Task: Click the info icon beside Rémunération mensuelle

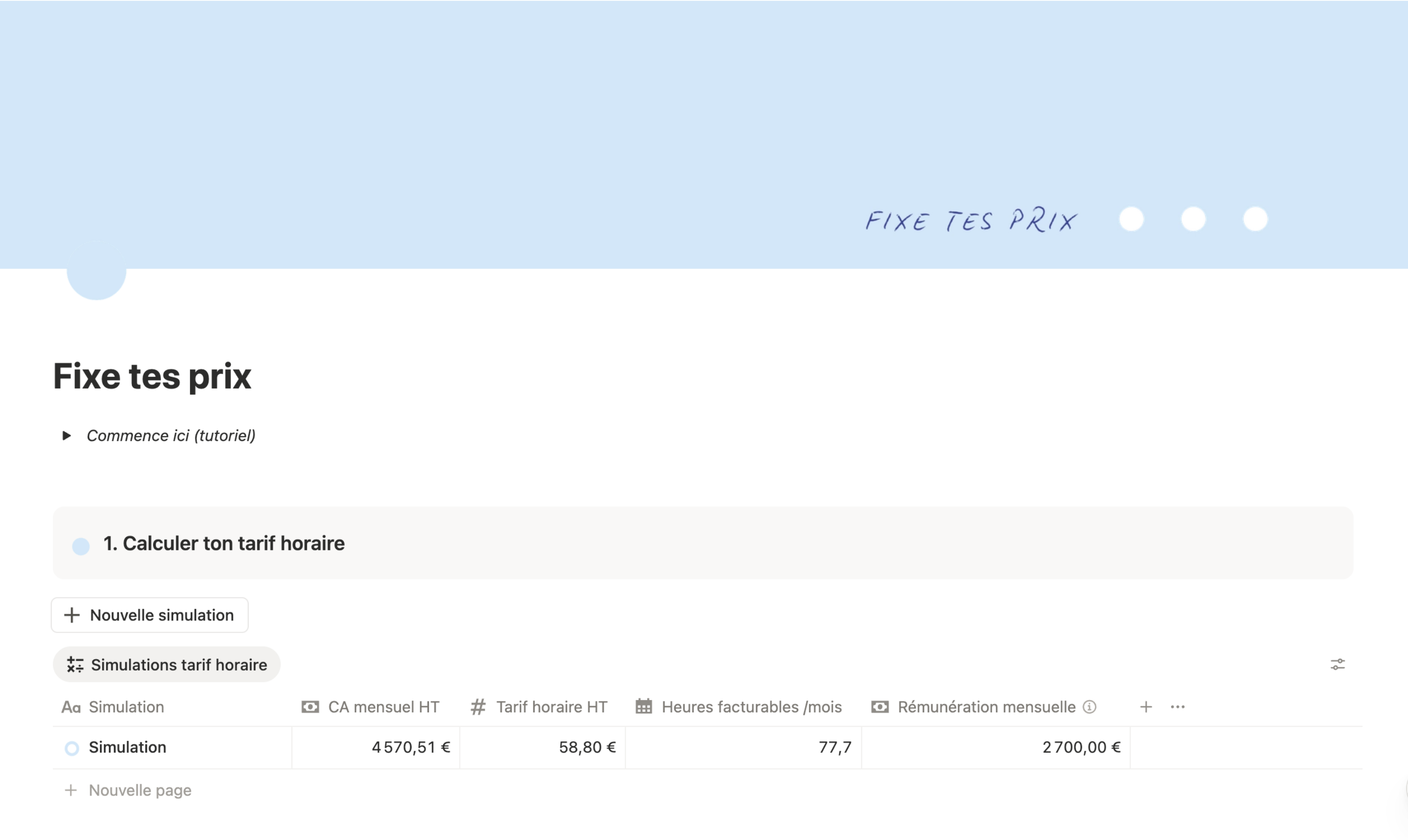Action: click(1089, 707)
